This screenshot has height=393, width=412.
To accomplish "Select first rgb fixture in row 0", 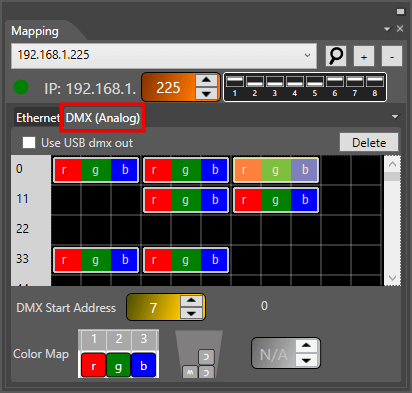I will (96, 170).
